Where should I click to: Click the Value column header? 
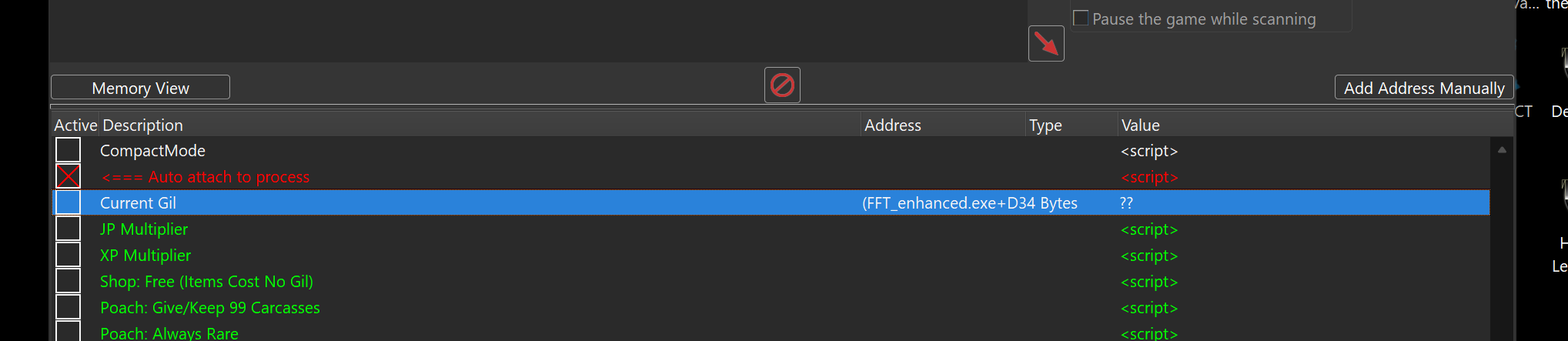pyautogui.click(x=1140, y=125)
